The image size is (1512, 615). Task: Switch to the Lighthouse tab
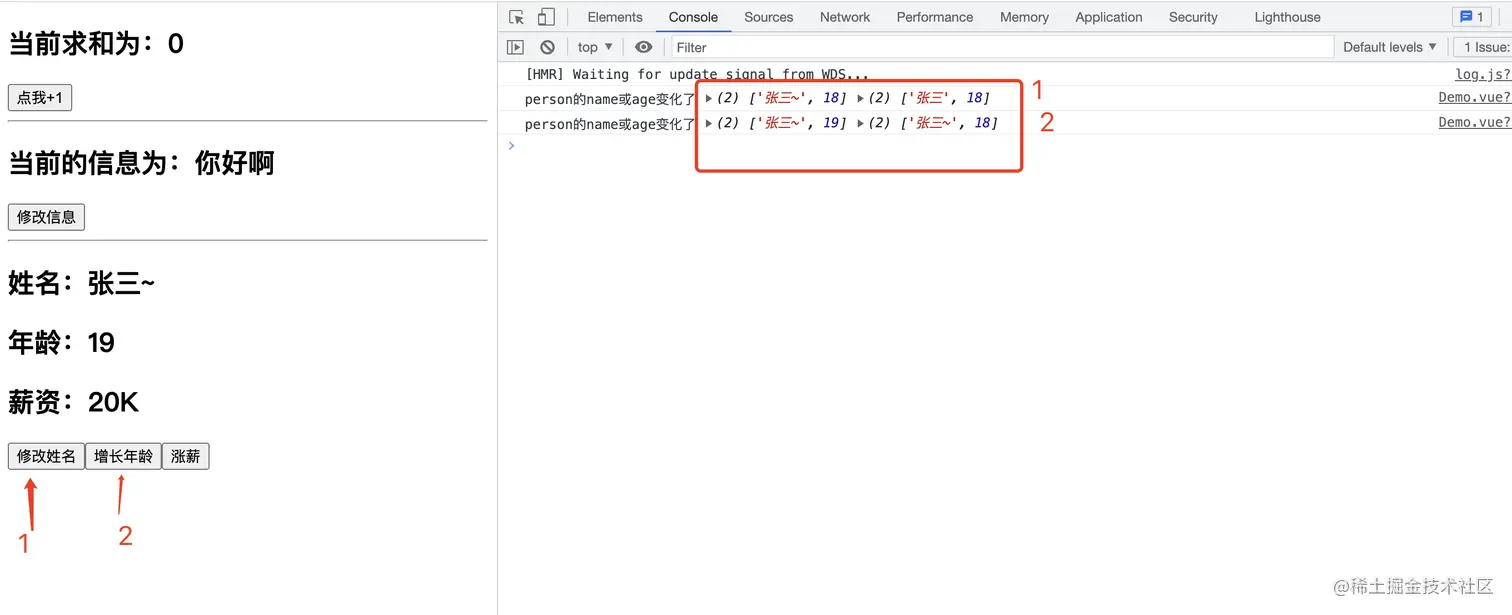(x=1287, y=17)
